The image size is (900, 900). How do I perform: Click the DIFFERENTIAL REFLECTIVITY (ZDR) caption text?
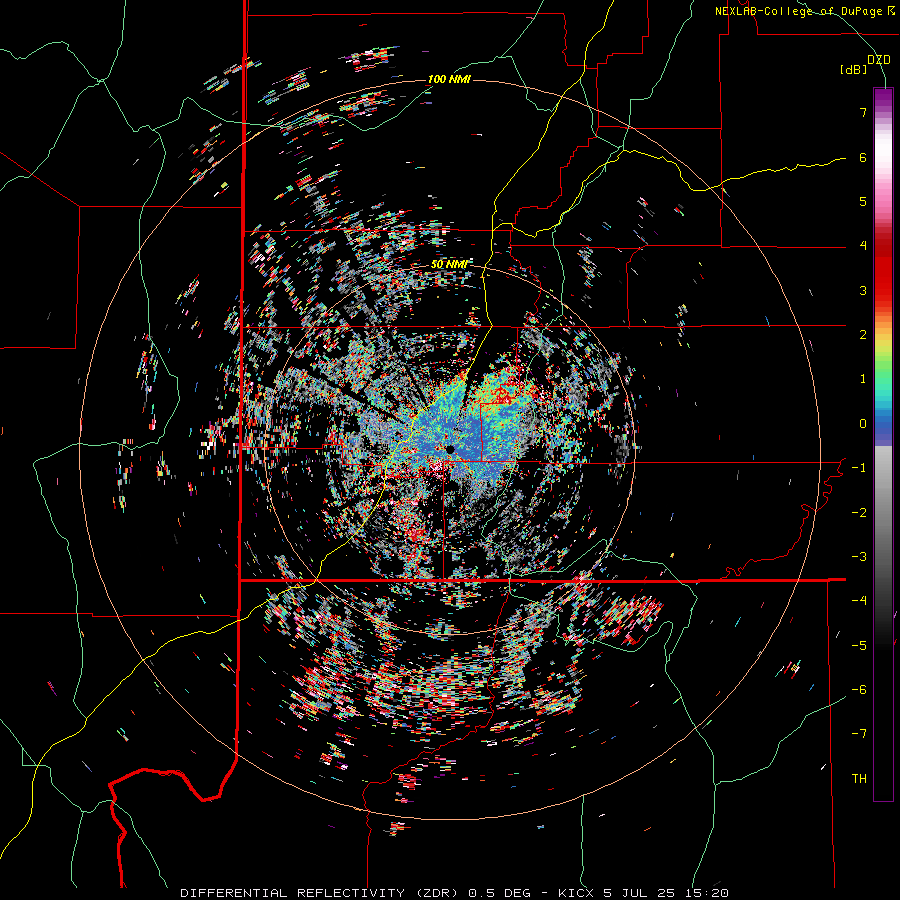coord(321,893)
